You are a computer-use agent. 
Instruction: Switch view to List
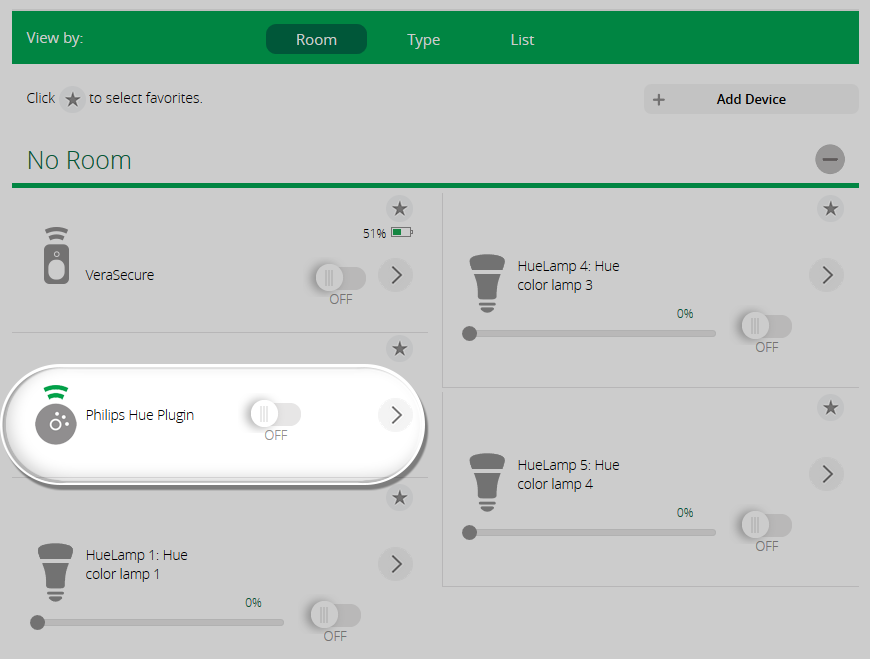pyautogui.click(x=522, y=39)
